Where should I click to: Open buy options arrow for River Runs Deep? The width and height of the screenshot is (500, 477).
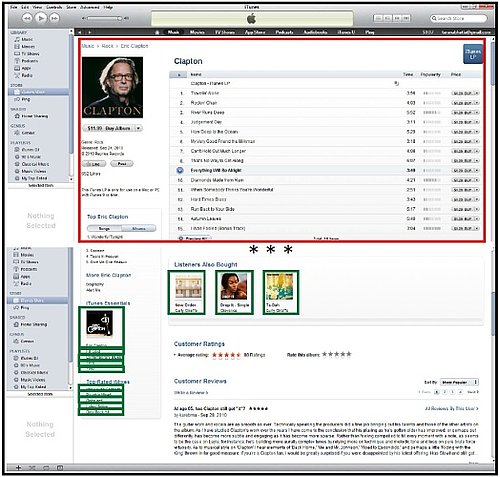coord(477,112)
